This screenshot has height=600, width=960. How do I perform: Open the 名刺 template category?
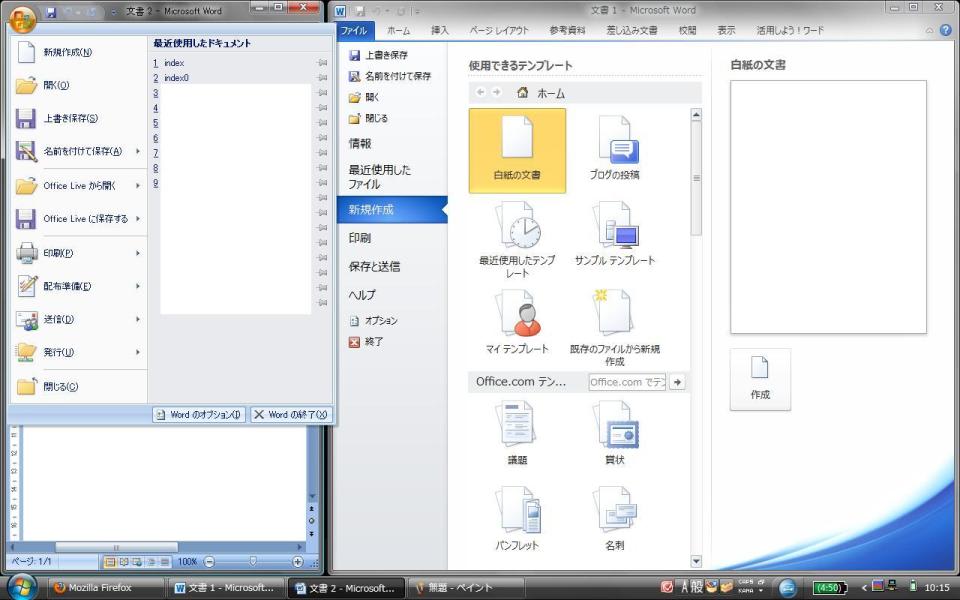pos(615,519)
